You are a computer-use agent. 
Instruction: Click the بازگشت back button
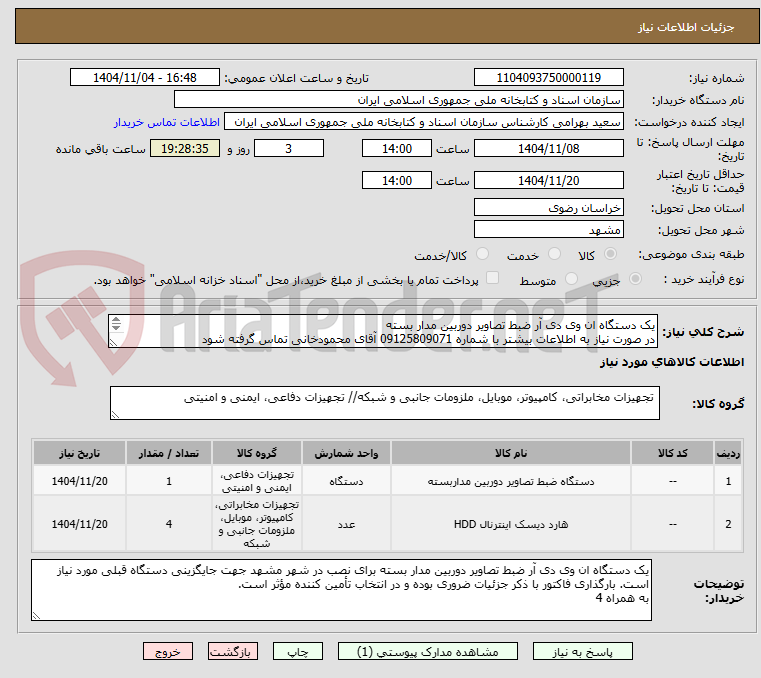pyautogui.click(x=233, y=651)
